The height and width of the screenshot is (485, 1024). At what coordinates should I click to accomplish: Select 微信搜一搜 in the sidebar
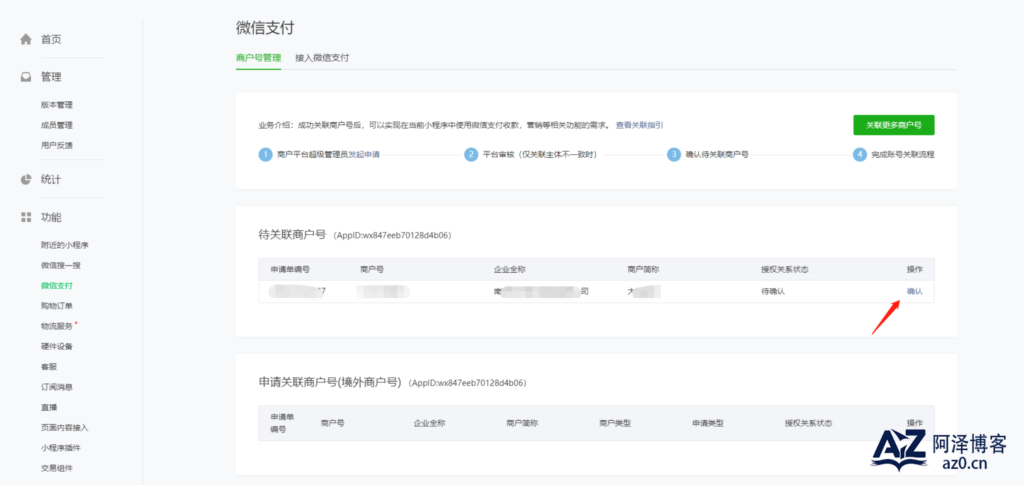(x=61, y=265)
